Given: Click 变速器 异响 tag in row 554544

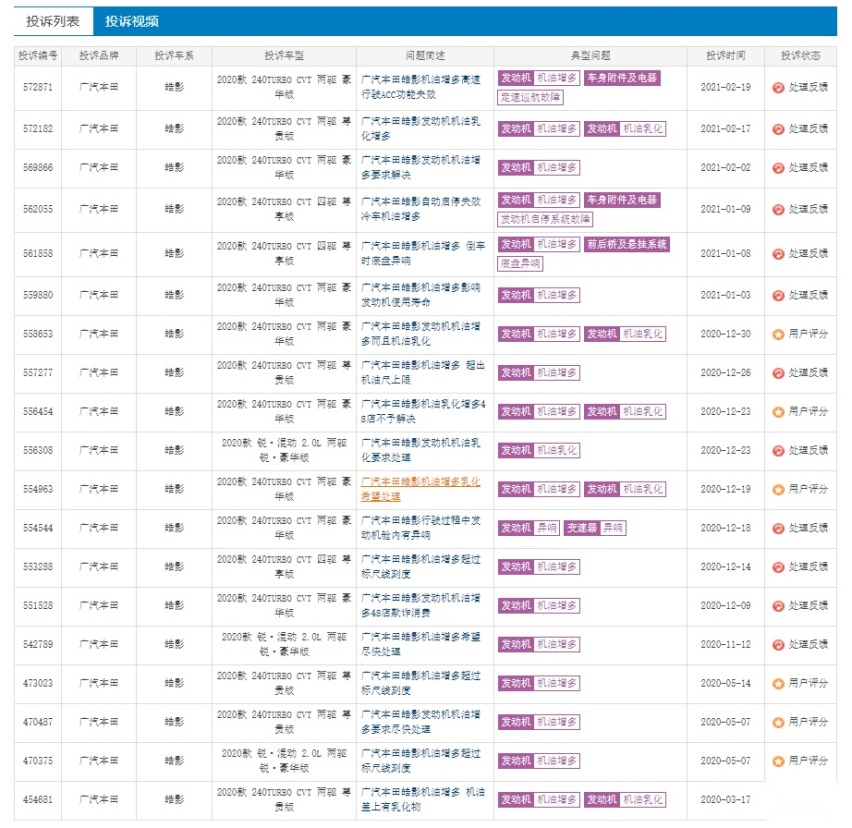Looking at the screenshot, I should coord(595,528).
